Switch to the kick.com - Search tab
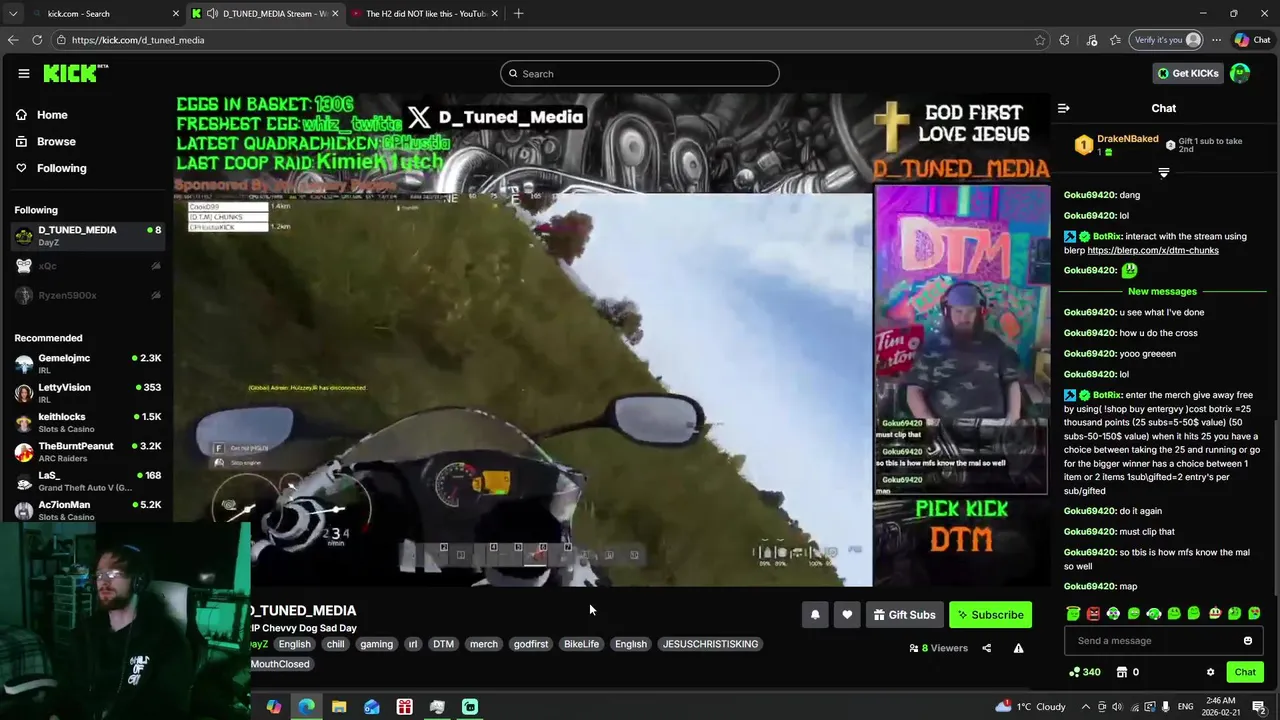This screenshot has width=1280, height=720. tap(104, 14)
